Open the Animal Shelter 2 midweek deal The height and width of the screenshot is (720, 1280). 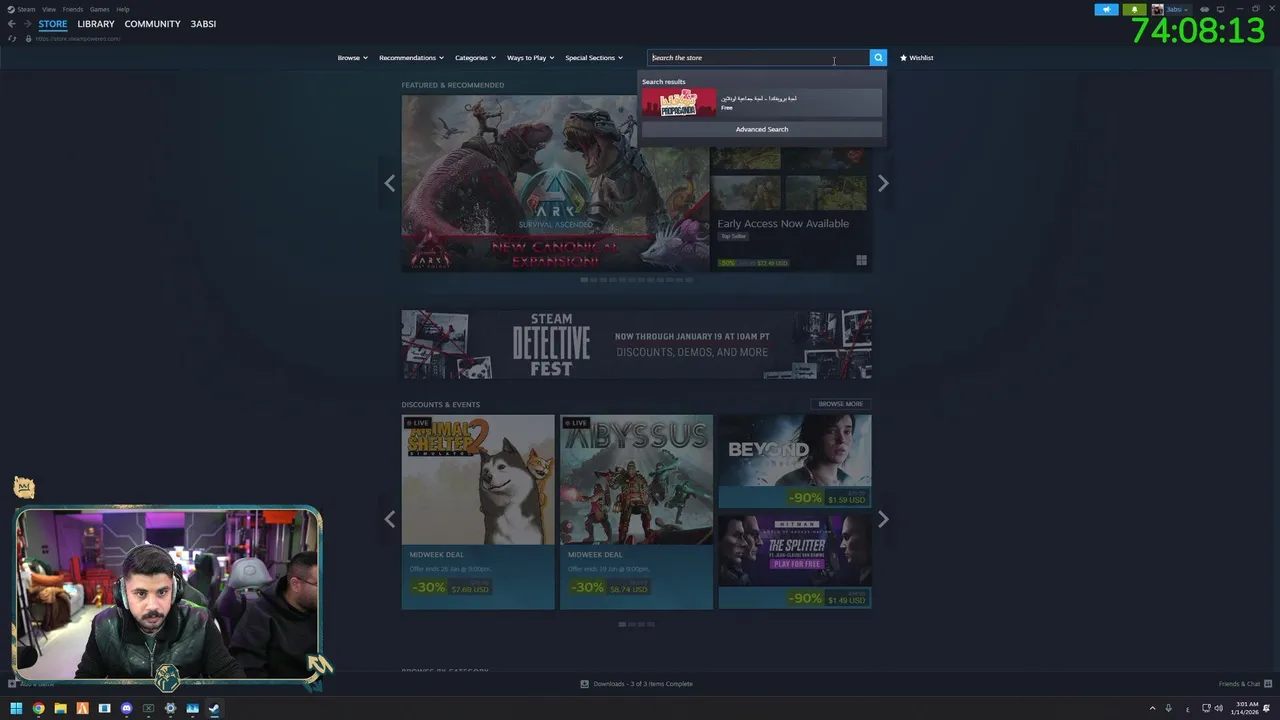(x=478, y=512)
